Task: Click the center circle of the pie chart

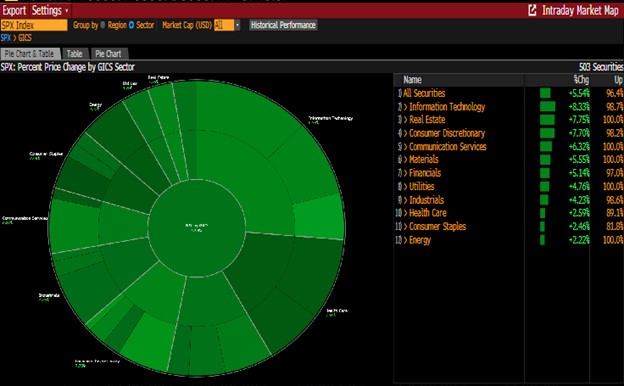Action: [x=197, y=228]
